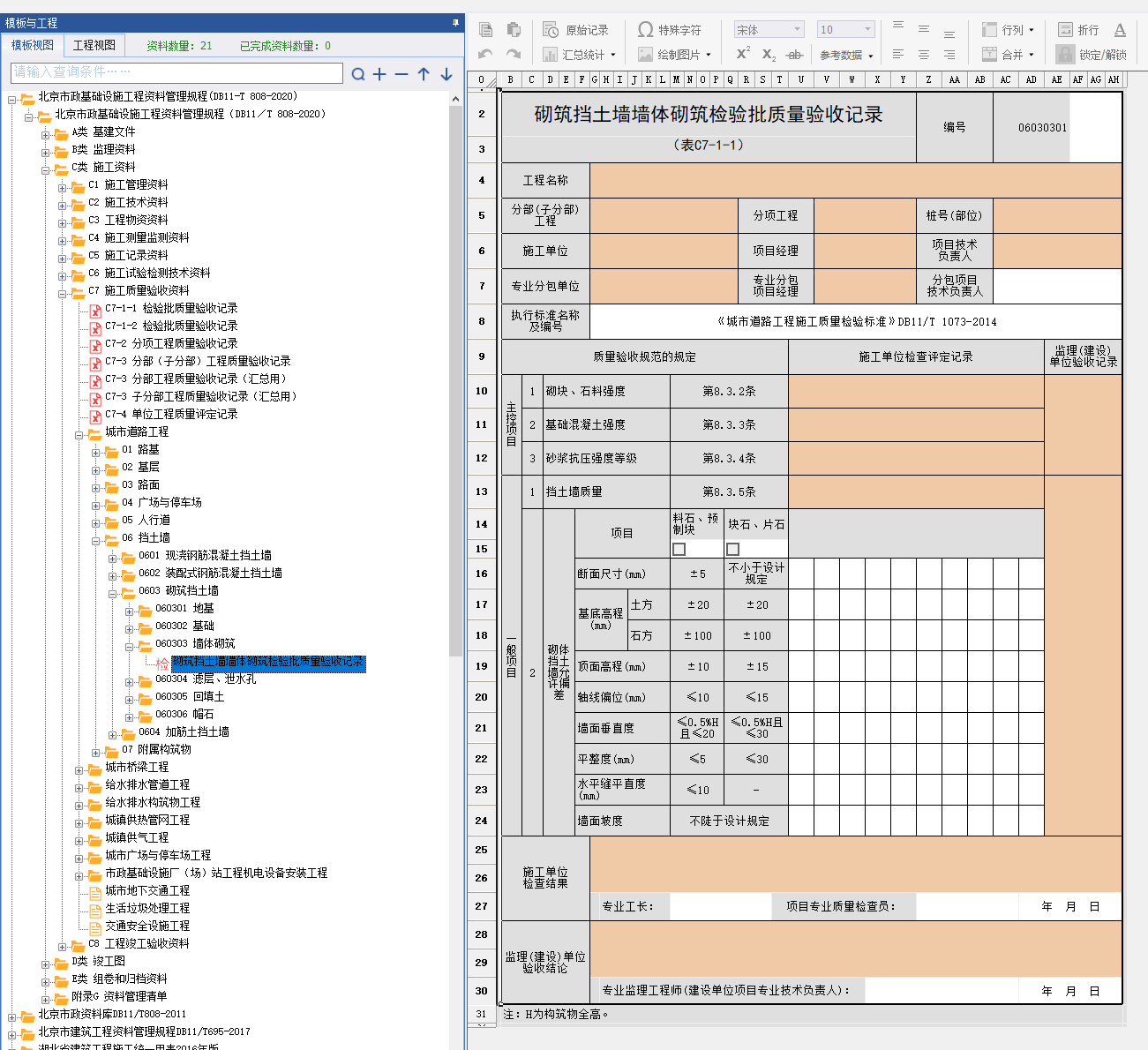Select C7-1-1 检验批质量验收记录 item
1148x1050 pixels.
171,308
